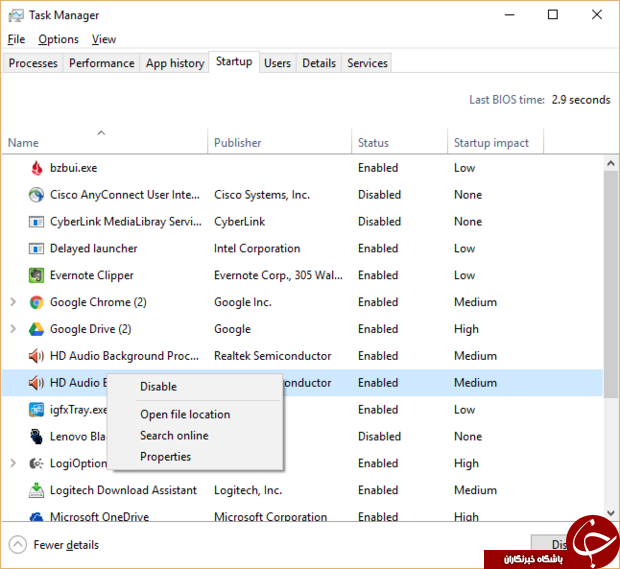Click the scrollbar up arrow
The height and width of the screenshot is (569, 620).
click(611, 163)
